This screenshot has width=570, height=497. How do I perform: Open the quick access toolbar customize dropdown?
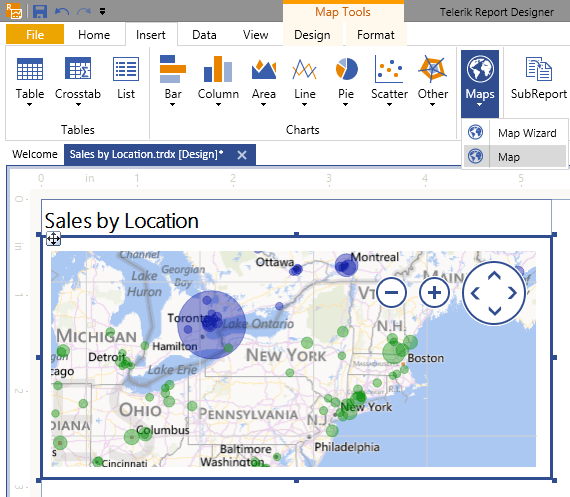(x=103, y=12)
